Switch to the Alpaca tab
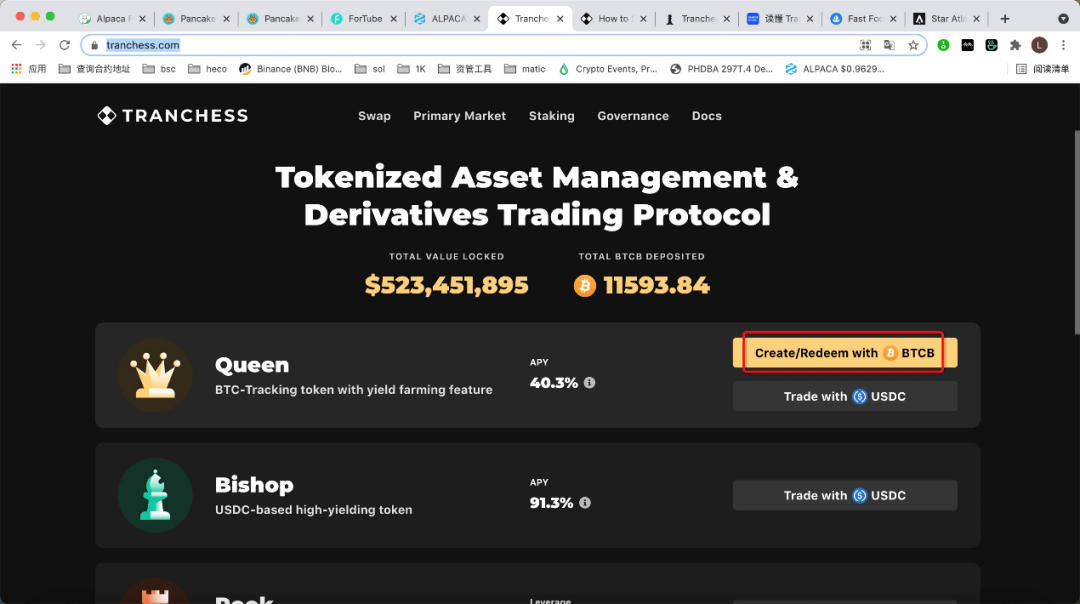The image size is (1080, 604). point(112,19)
